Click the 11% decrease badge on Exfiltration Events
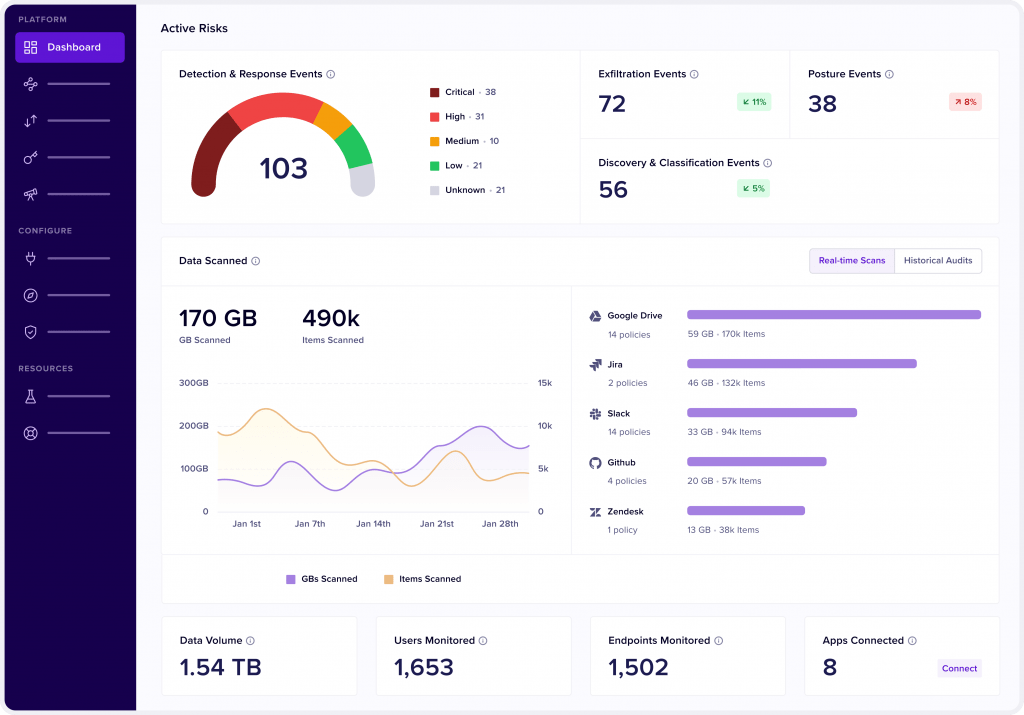This screenshot has width=1024, height=715. 753,102
